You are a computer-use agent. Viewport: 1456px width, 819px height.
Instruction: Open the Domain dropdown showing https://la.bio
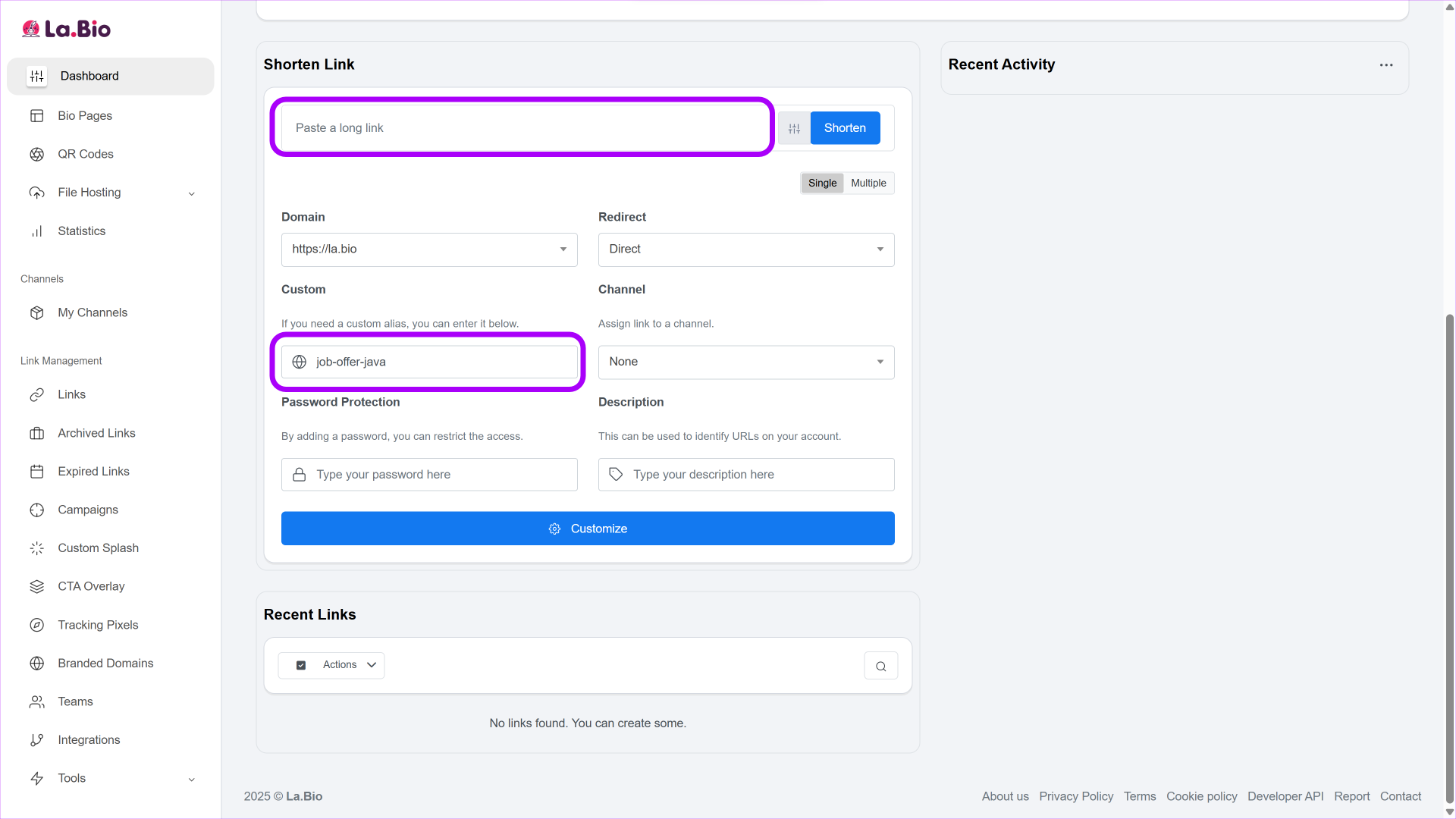[x=429, y=249]
